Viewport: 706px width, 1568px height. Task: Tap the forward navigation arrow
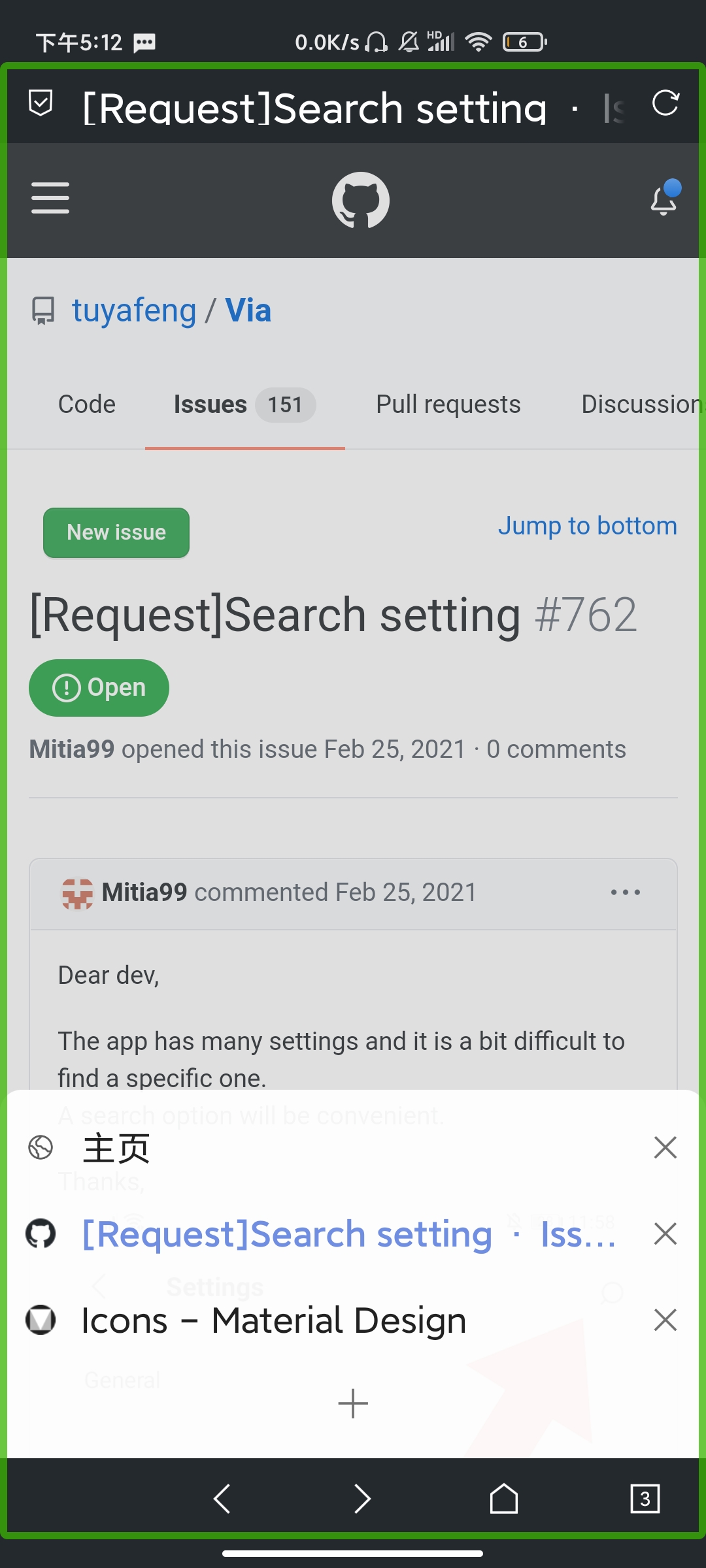coord(363,1499)
